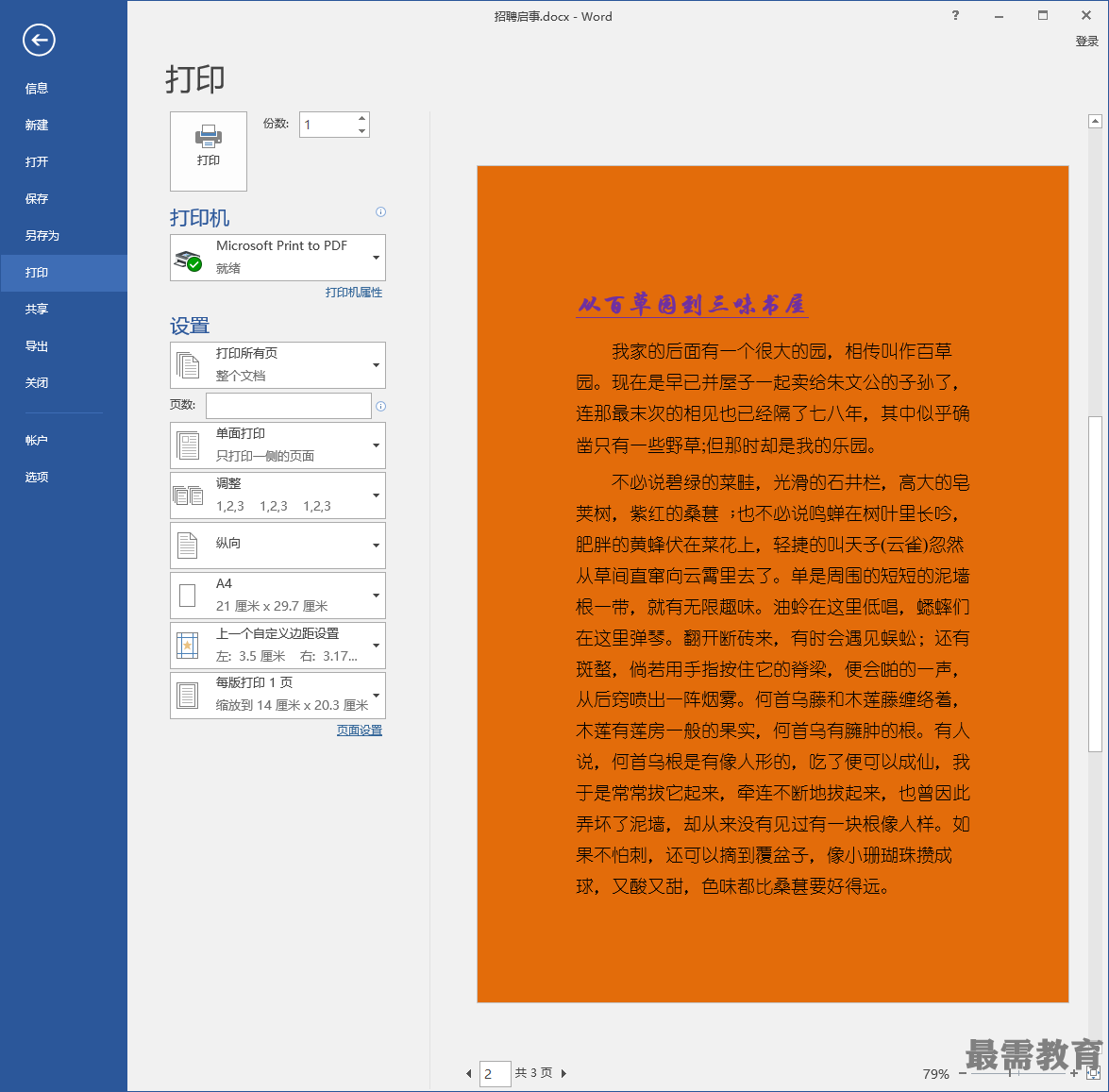Click the 打印机 section heading

point(199,218)
